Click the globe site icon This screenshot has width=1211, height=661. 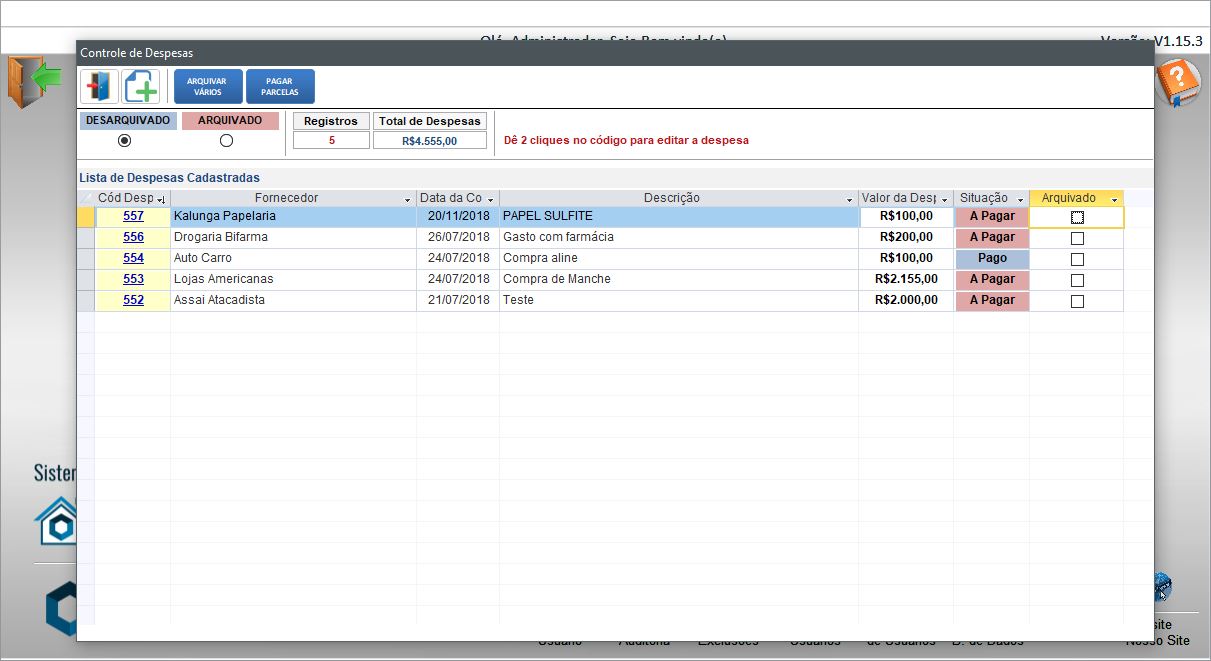[1162, 584]
